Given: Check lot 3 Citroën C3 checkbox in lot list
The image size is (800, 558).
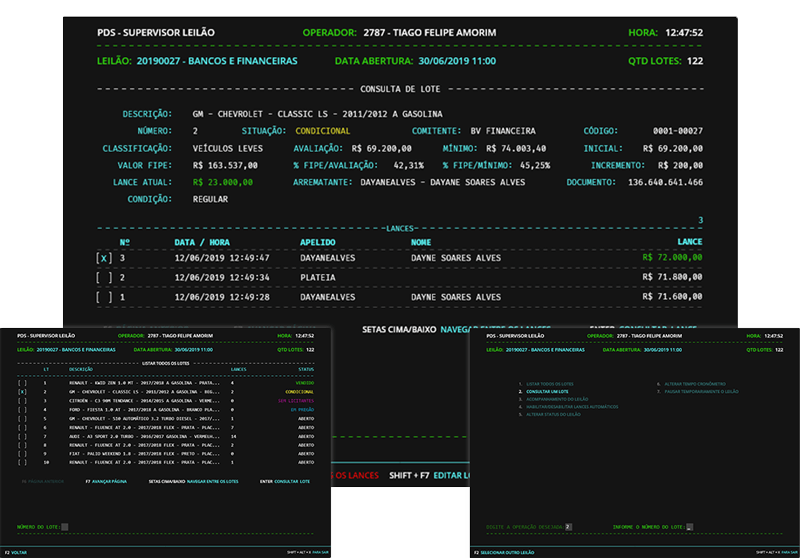Looking at the screenshot, I should pyautogui.click(x=22, y=401).
